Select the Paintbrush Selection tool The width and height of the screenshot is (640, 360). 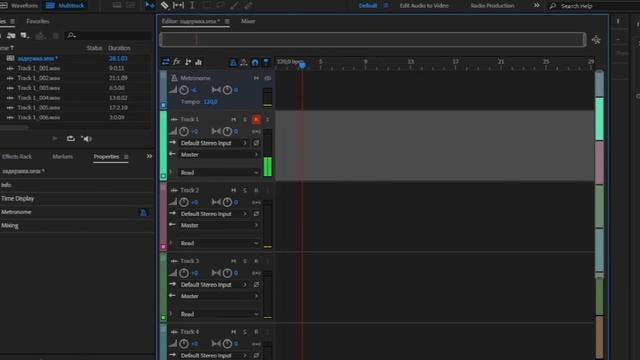point(234,5)
